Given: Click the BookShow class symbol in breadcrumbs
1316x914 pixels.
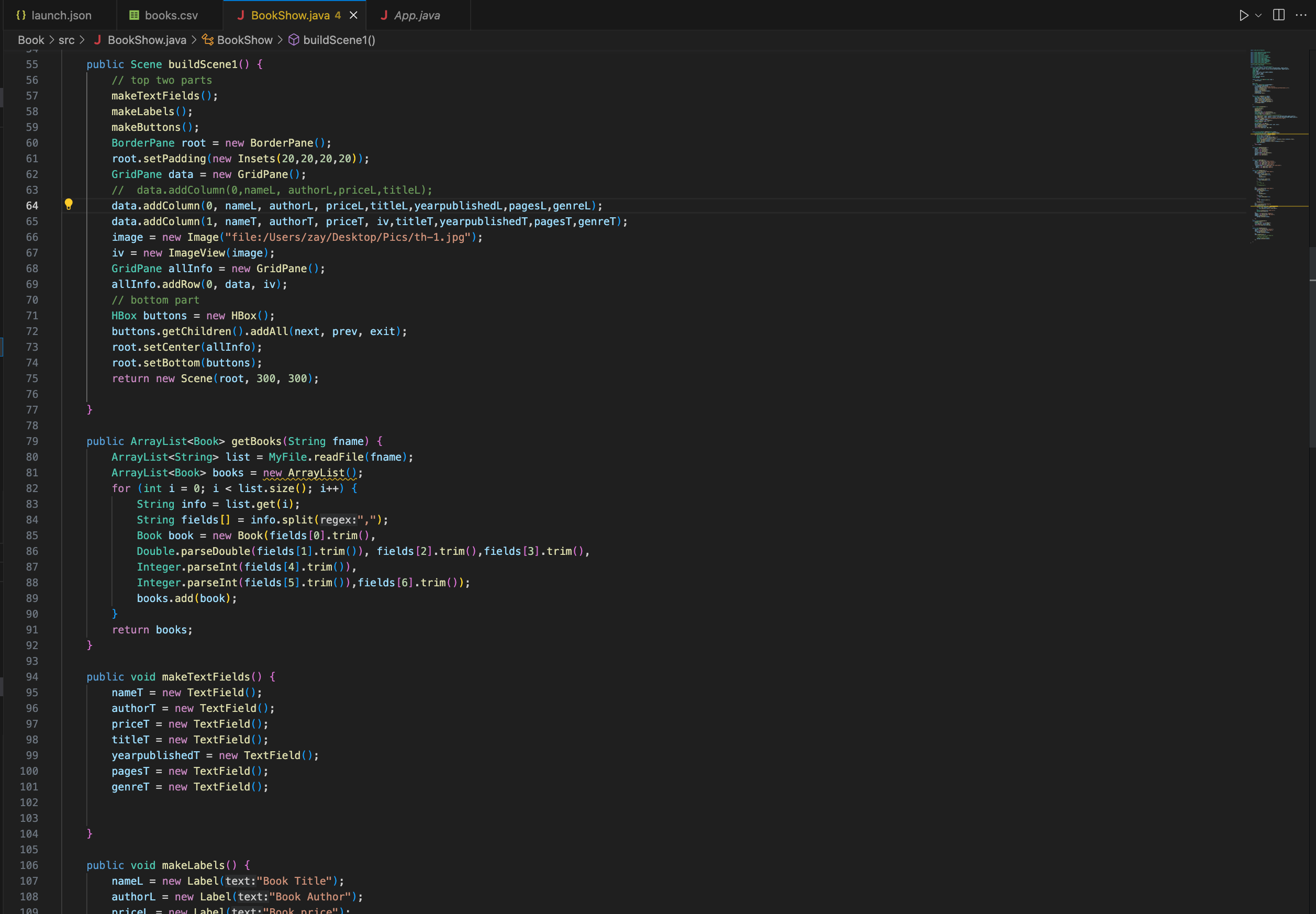Looking at the screenshot, I should [244, 40].
